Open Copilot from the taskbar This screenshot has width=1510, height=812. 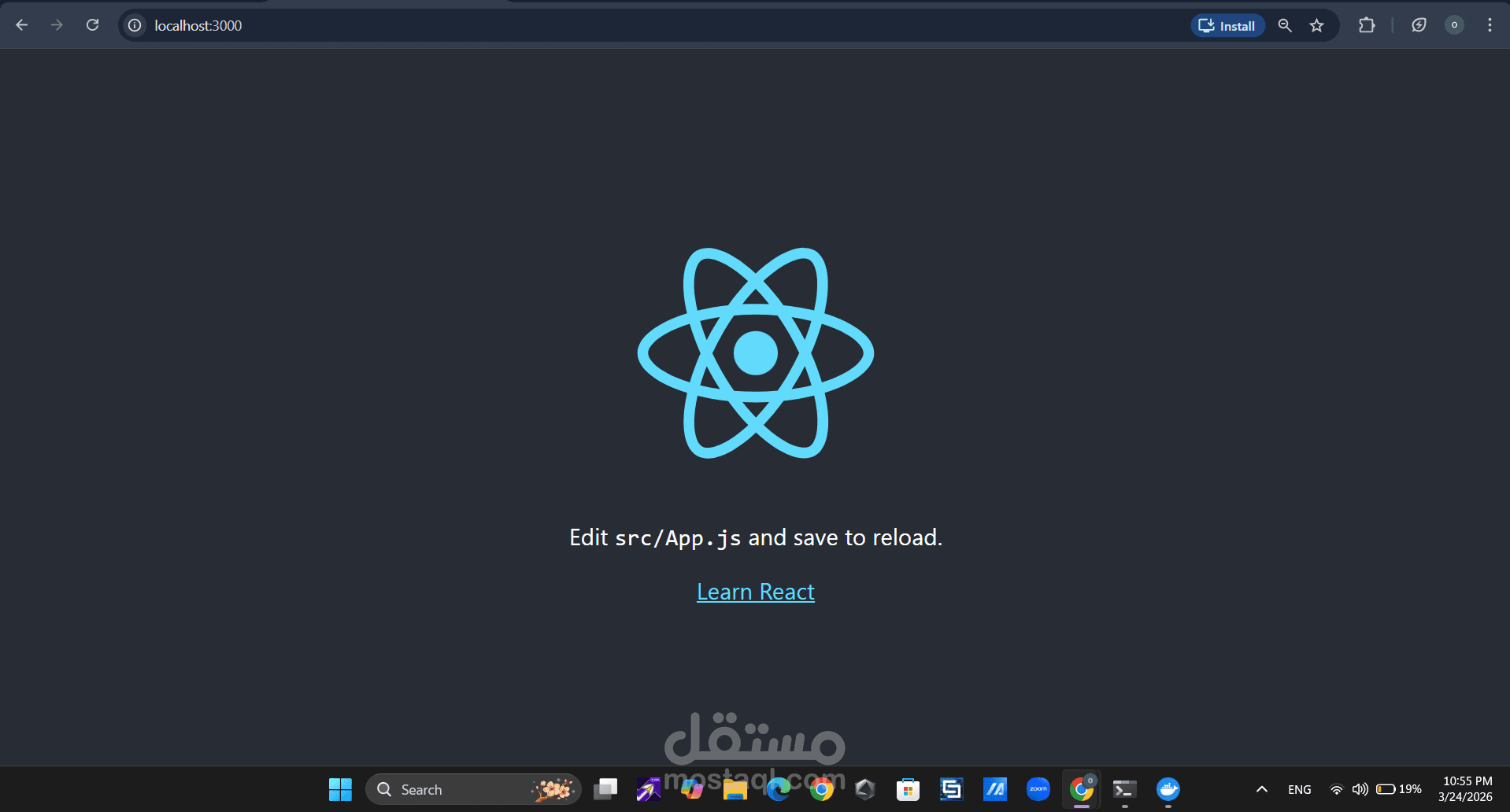(x=692, y=789)
